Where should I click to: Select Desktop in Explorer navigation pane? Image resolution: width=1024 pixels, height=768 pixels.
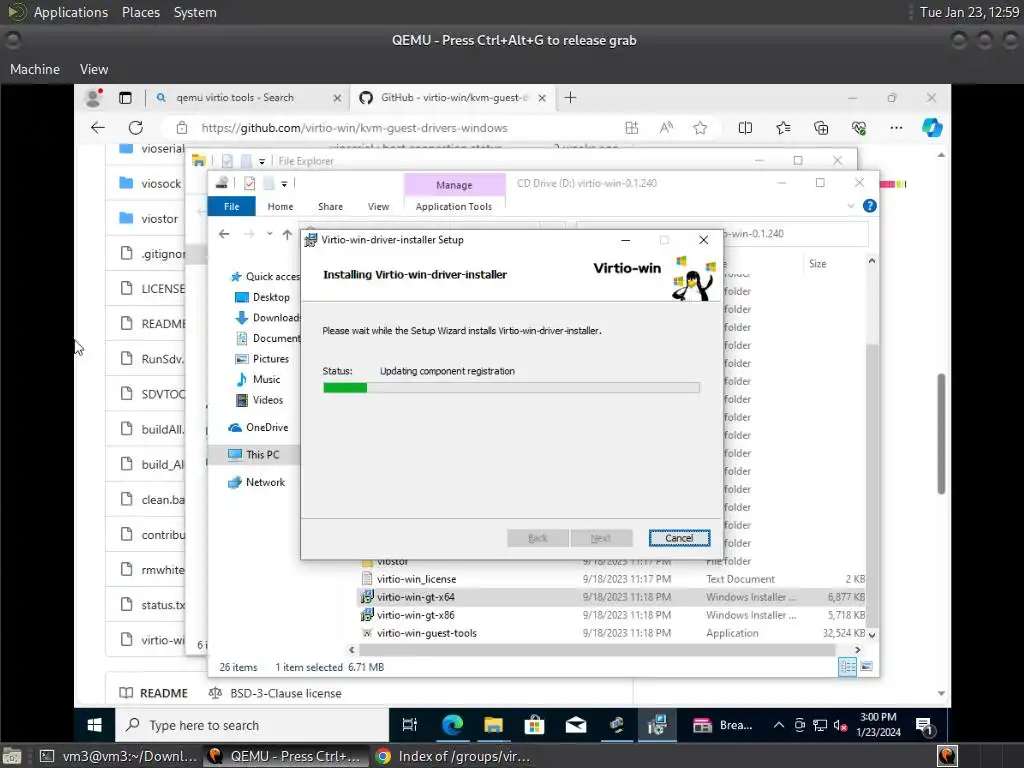(263, 297)
